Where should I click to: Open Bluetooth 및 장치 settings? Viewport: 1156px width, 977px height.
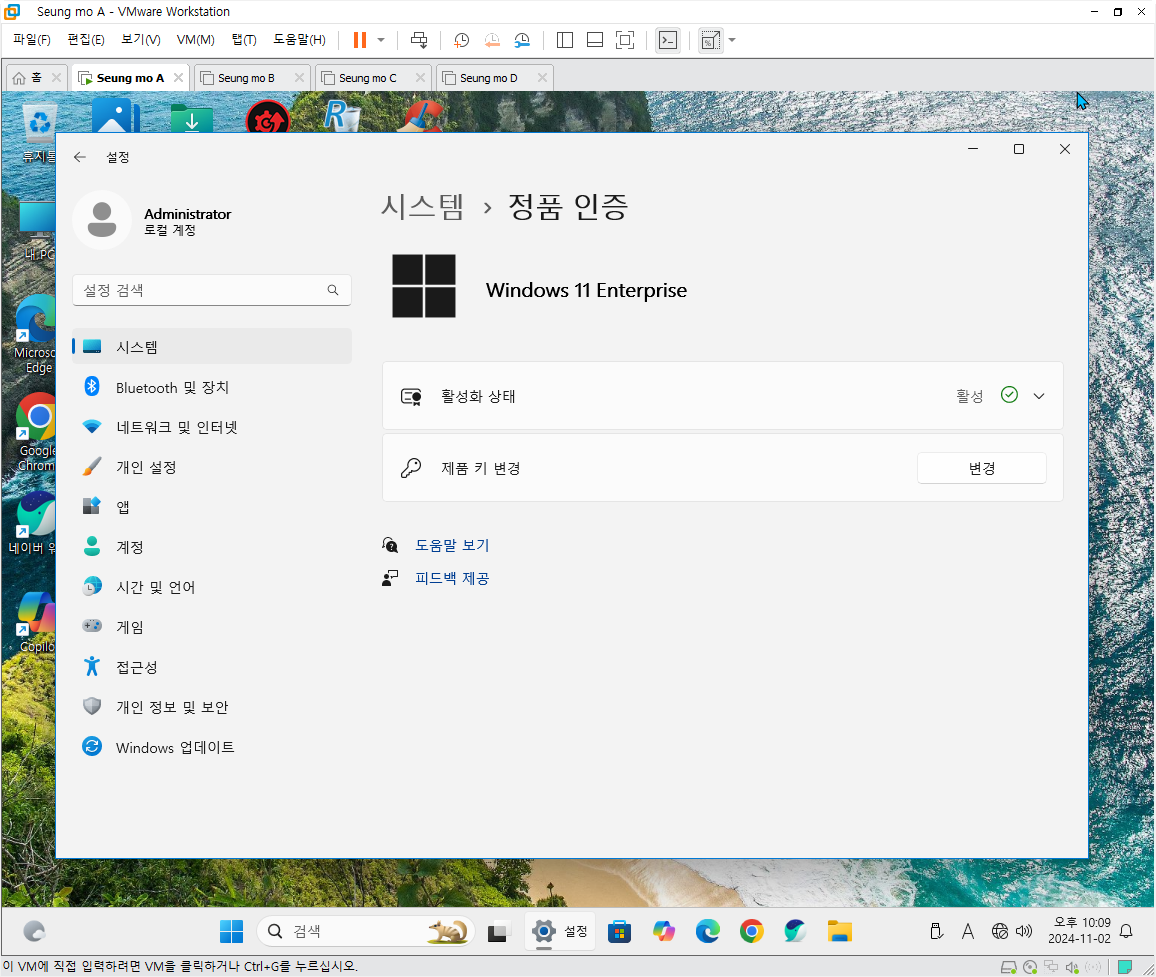pos(212,387)
